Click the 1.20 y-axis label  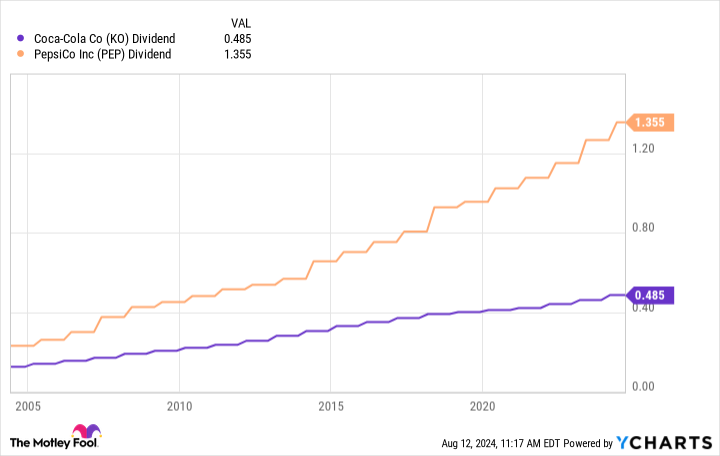click(642, 148)
